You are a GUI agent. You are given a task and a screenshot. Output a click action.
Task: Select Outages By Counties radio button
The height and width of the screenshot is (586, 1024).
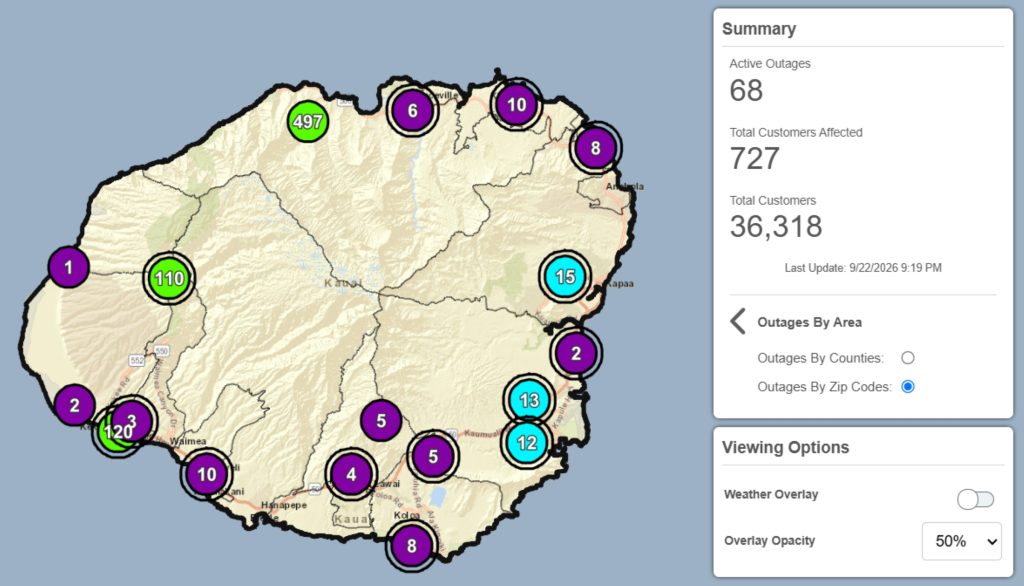(908, 358)
